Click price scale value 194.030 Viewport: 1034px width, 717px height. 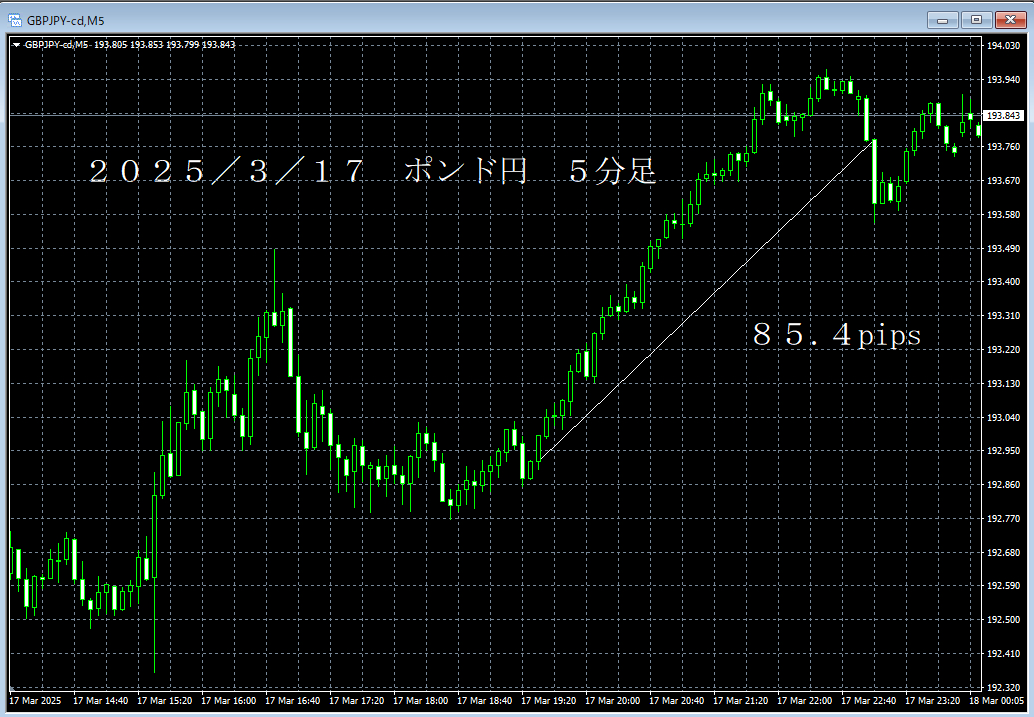[1003, 46]
